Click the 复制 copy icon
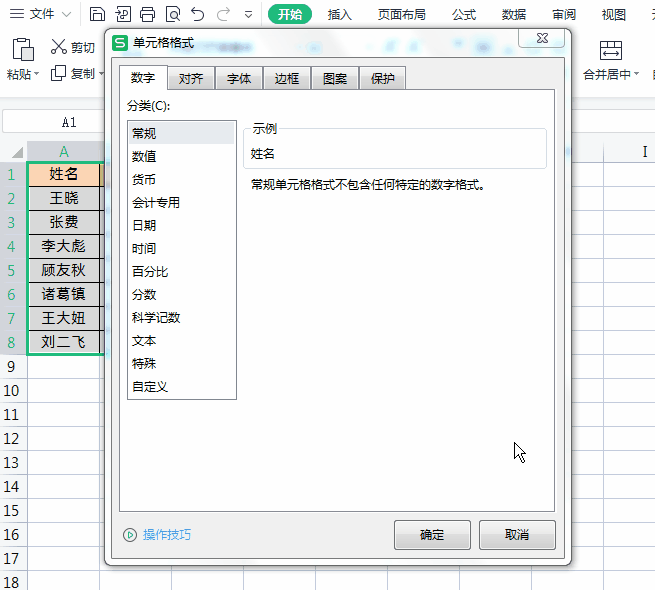Screen dimensions: 655x590 click(58, 73)
